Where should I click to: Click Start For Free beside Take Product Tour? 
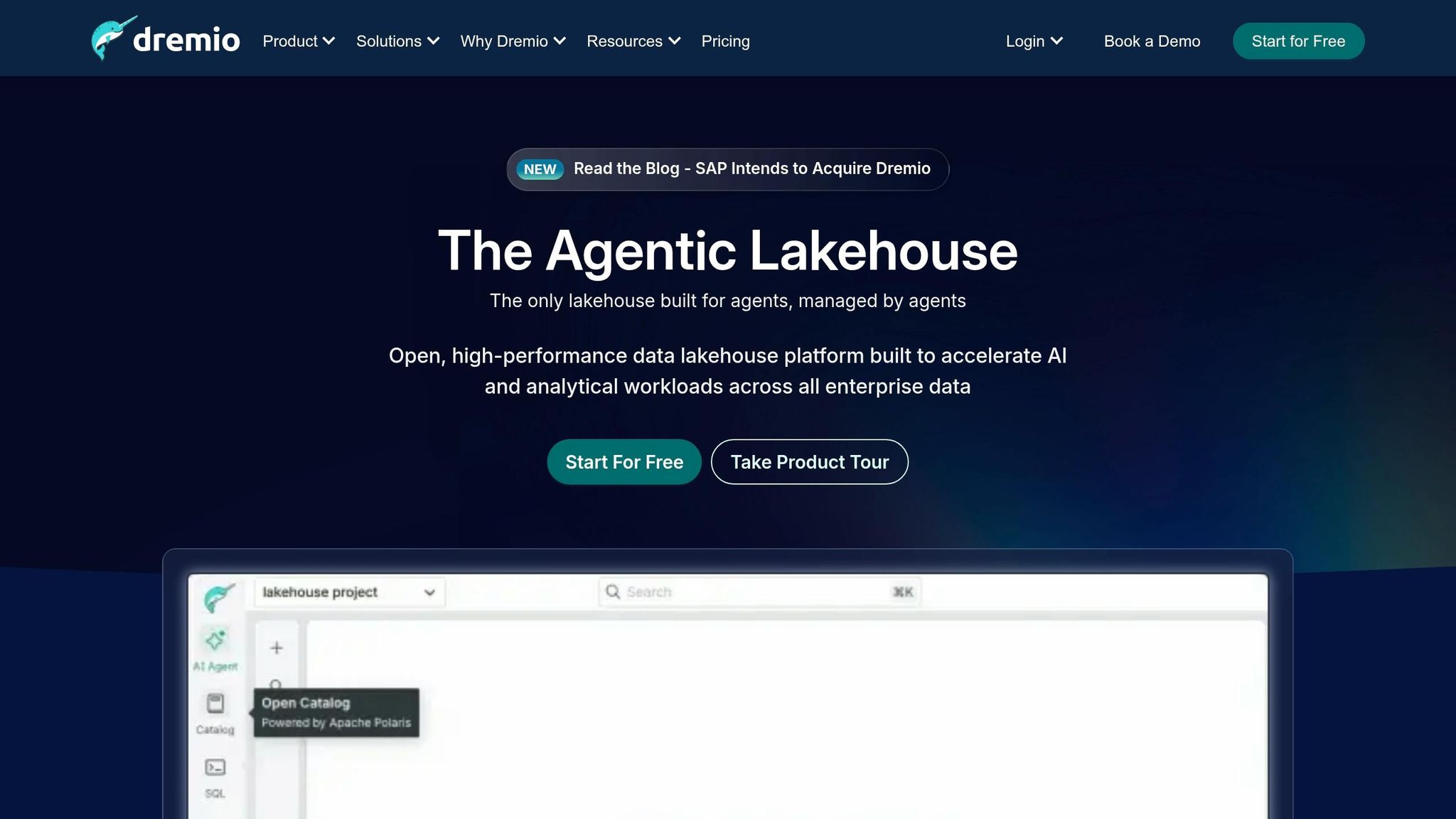[x=624, y=462]
